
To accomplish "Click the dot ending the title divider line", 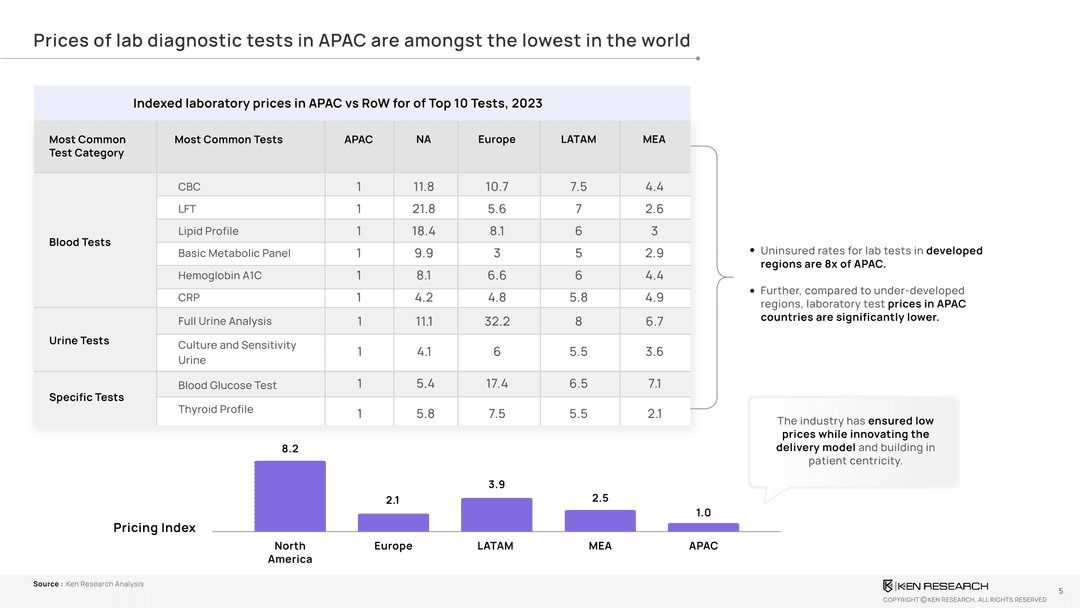I will [x=697, y=58].
